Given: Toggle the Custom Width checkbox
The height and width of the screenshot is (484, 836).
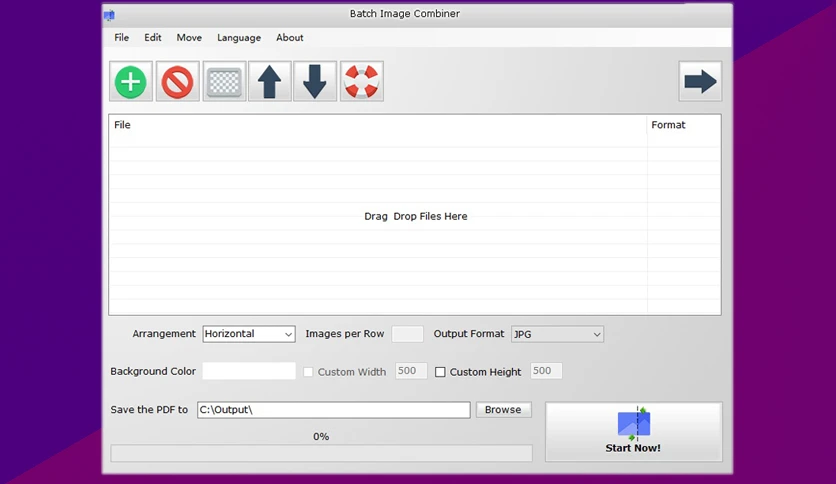Looking at the screenshot, I should [x=308, y=372].
